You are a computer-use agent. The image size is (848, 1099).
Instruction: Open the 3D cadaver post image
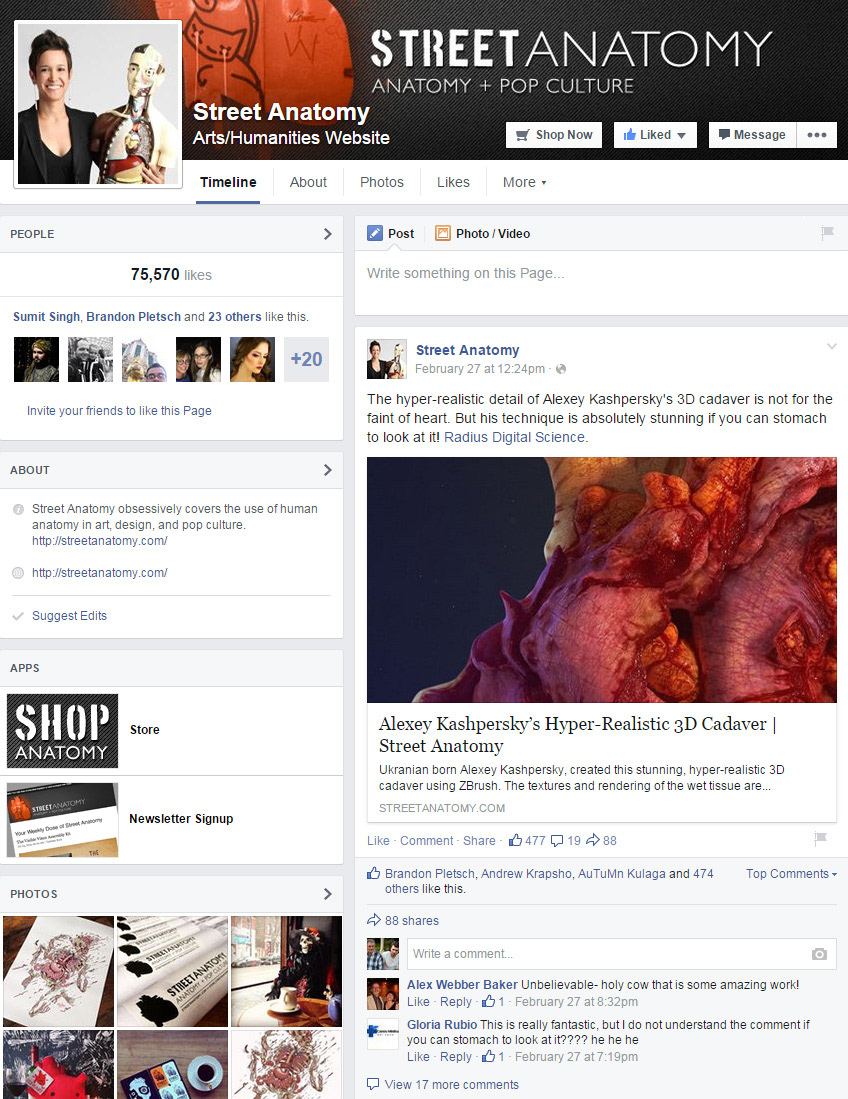[601, 580]
